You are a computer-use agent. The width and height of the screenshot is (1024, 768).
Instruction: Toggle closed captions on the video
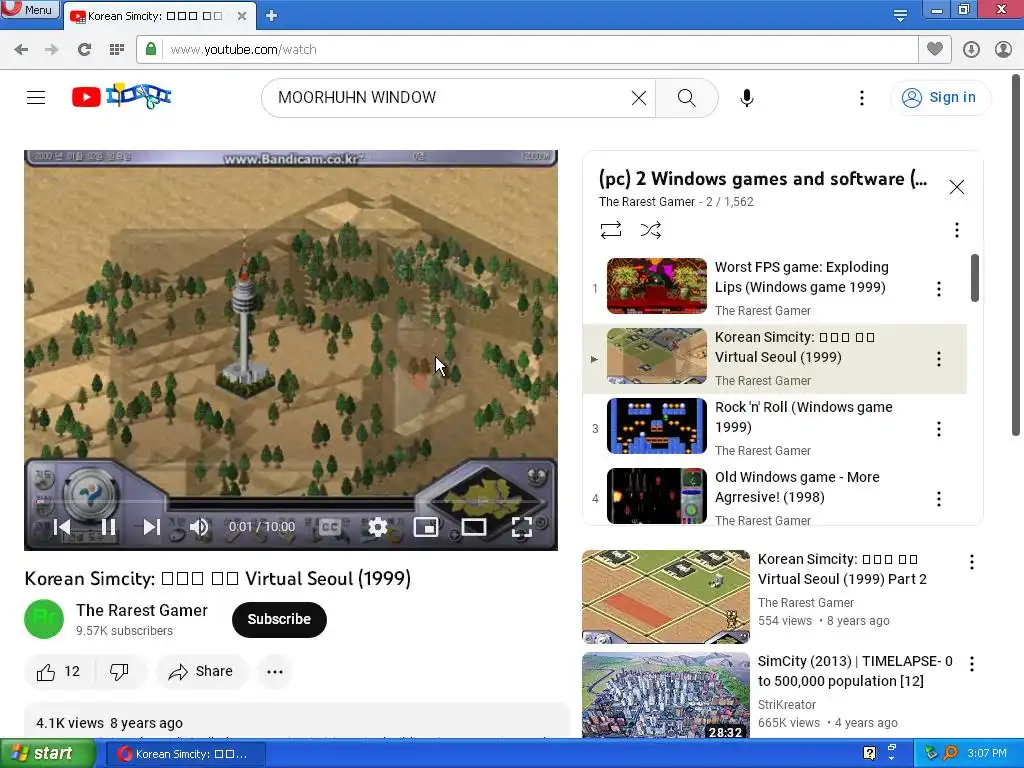pyautogui.click(x=330, y=527)
